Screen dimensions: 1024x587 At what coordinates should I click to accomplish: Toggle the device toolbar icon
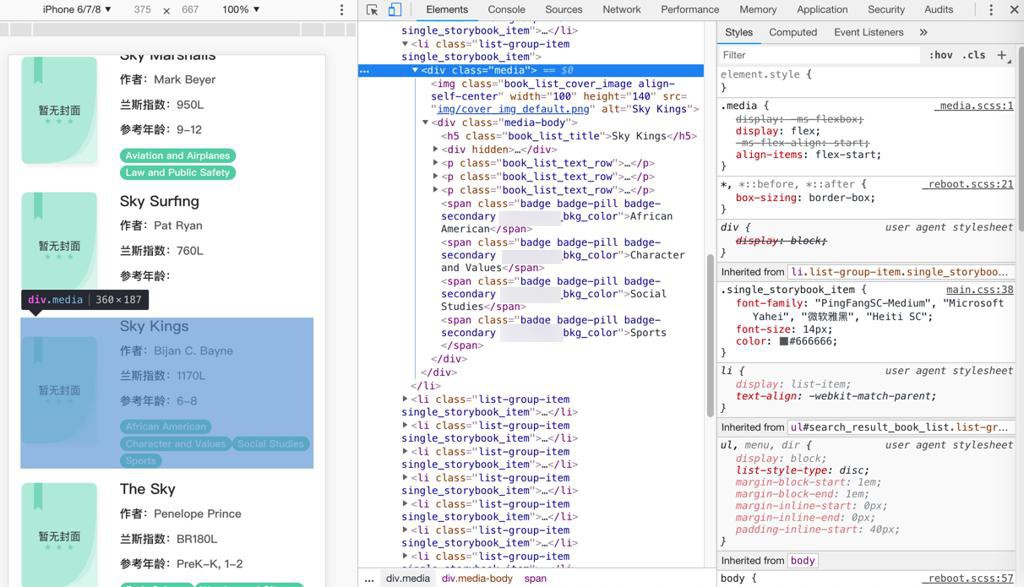pos(394,10)
